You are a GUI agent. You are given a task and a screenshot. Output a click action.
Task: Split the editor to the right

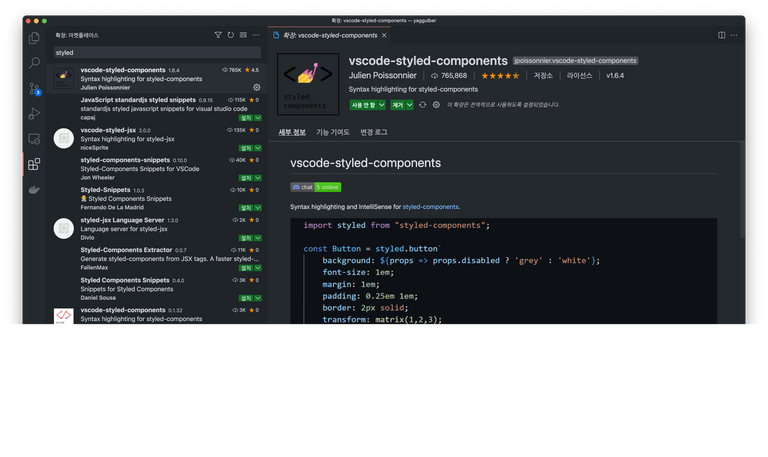(721, 35)
